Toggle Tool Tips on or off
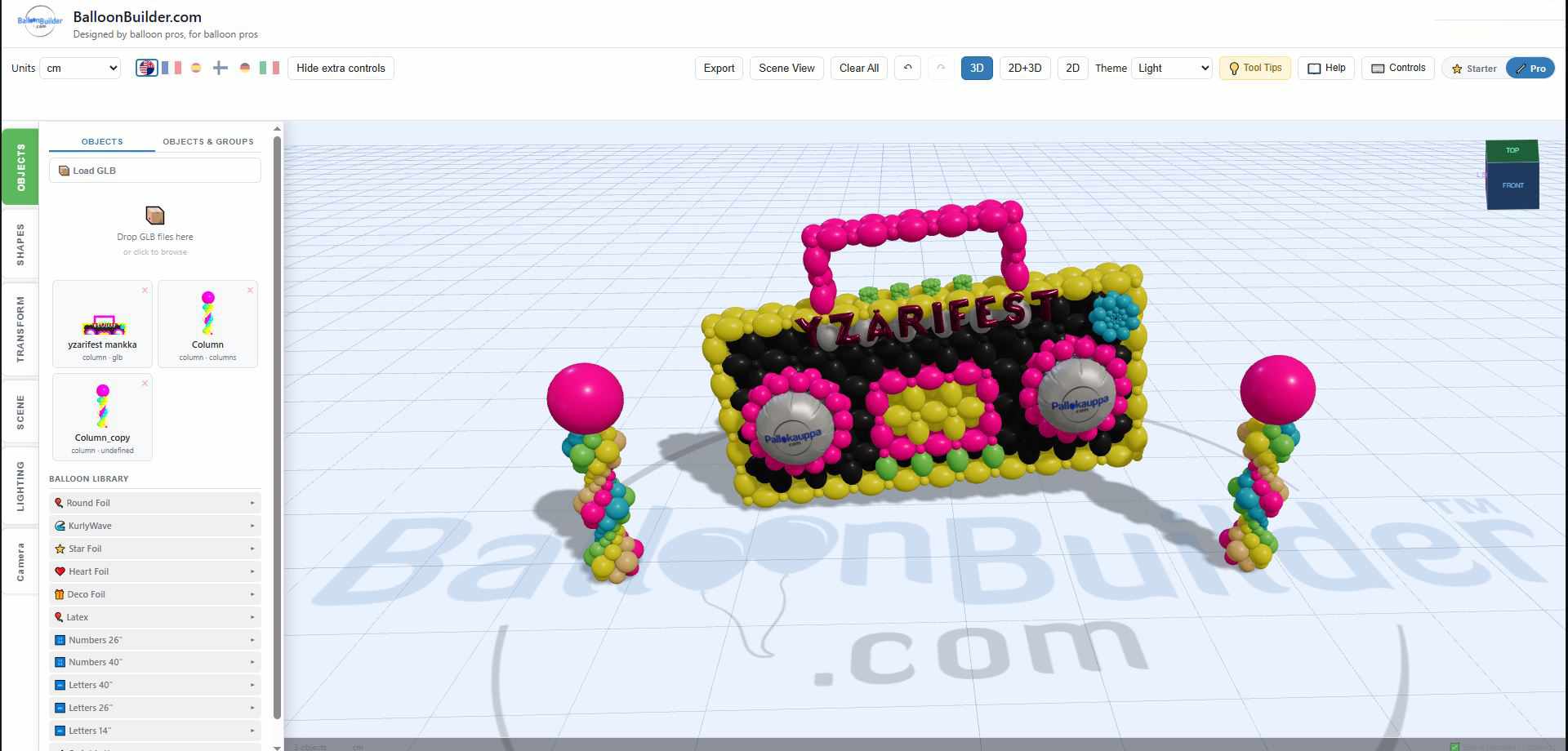This screenshot has height=751, width=1568. click(x=1254, y=68)
